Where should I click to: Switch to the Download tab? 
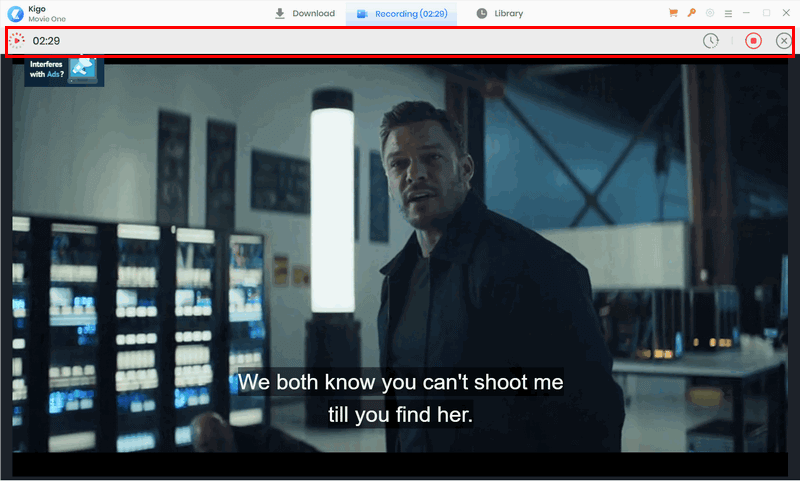tap(305, 13)
